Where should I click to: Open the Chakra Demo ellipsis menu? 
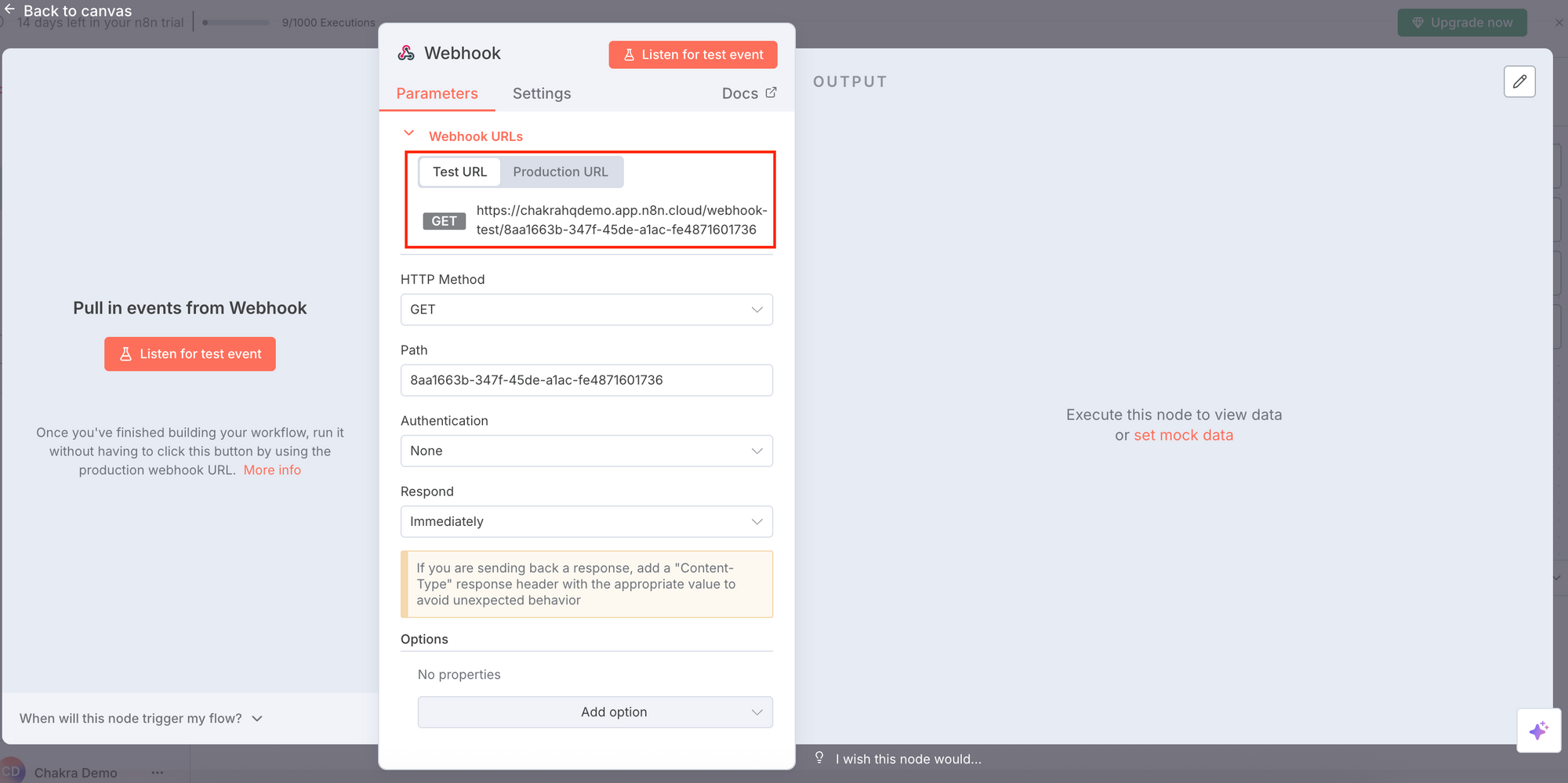(x=158, y=773)
